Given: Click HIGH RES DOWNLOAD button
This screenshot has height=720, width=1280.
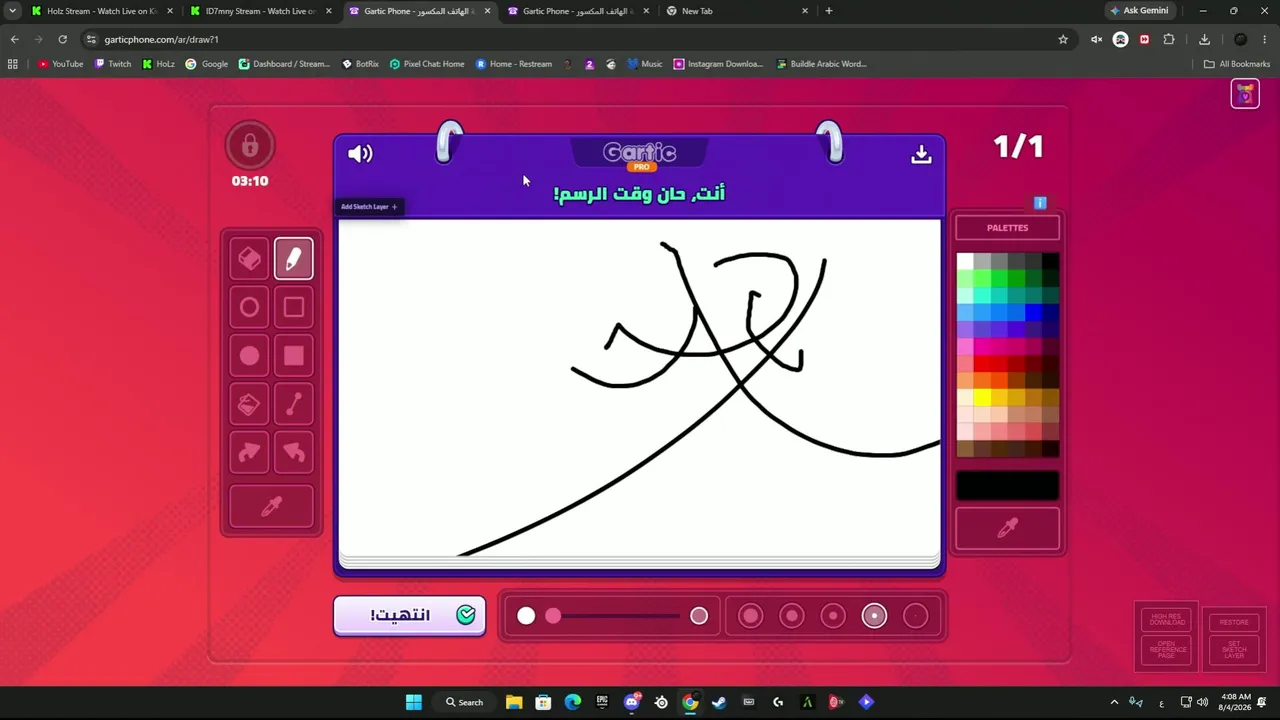Looking at the screenshot, I should coord(1167,622).
